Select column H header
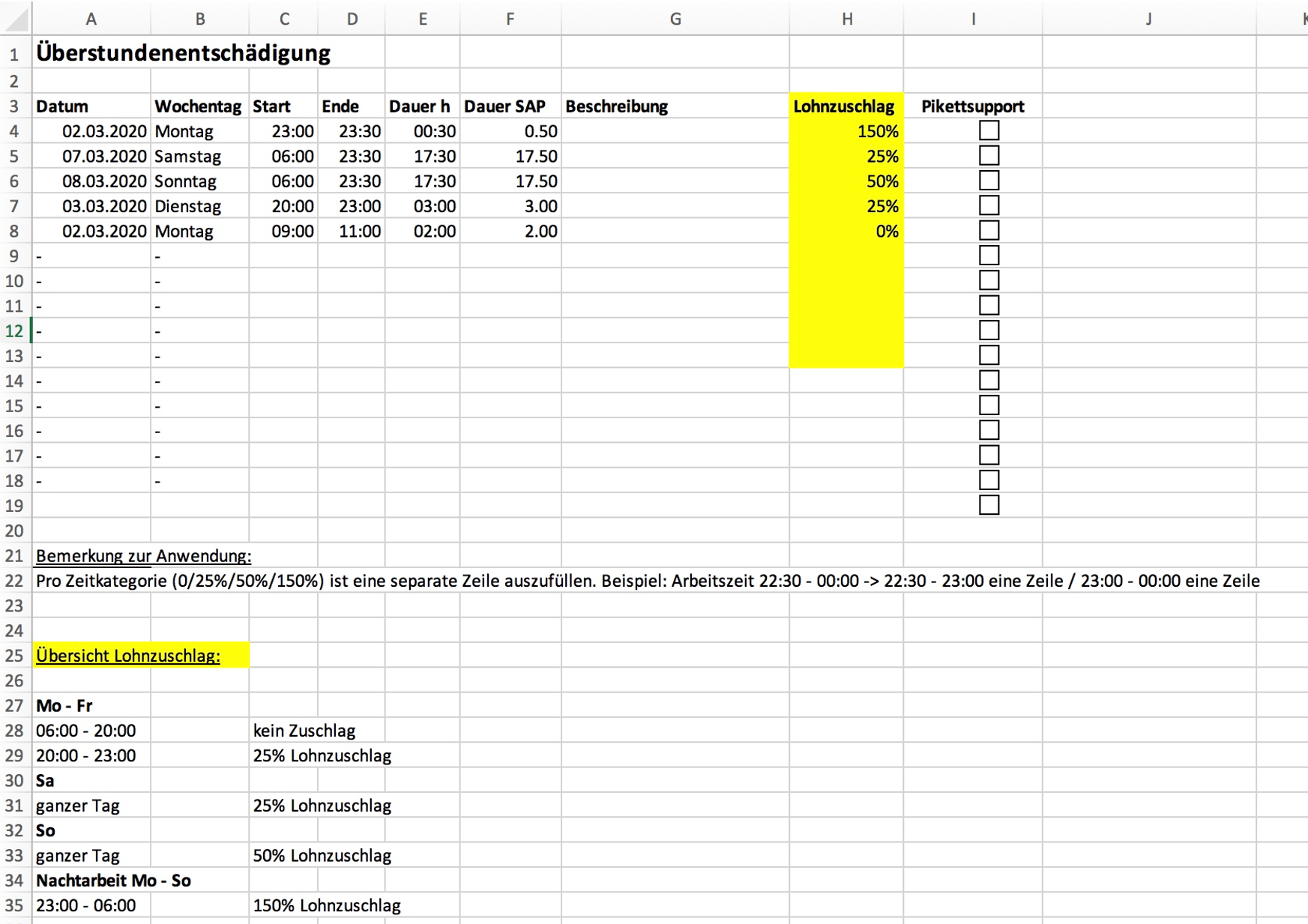 pos(846,19)
